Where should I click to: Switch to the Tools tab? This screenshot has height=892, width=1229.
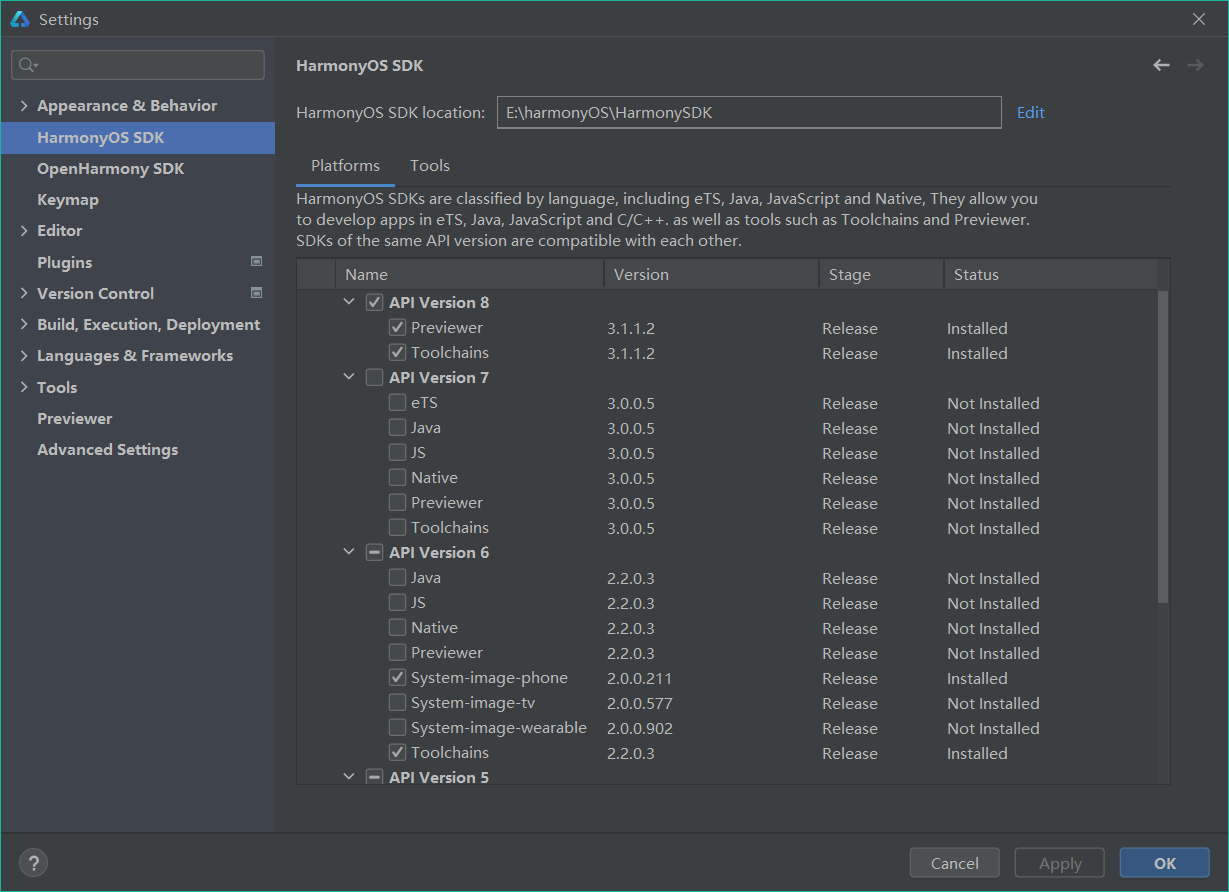tap(430, 166)
